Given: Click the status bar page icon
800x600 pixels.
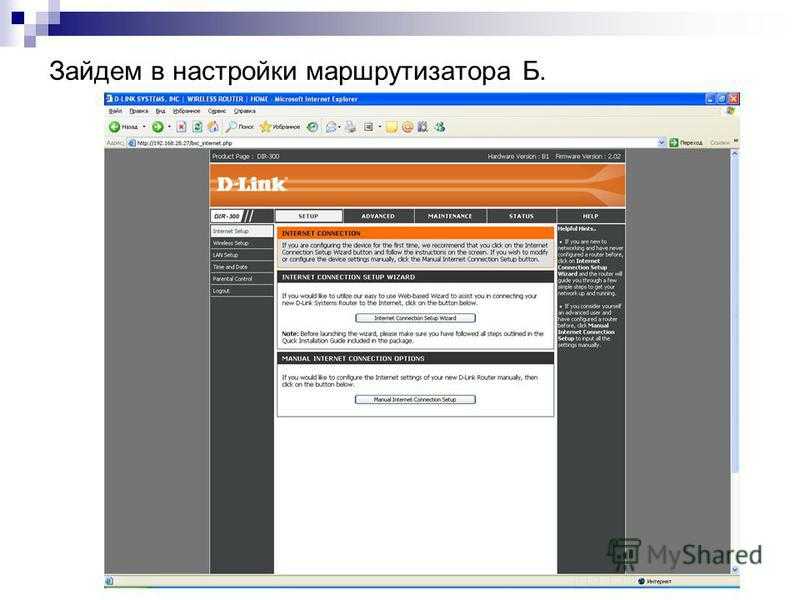Looking at the screenshot, I should (x=109, y=581).
